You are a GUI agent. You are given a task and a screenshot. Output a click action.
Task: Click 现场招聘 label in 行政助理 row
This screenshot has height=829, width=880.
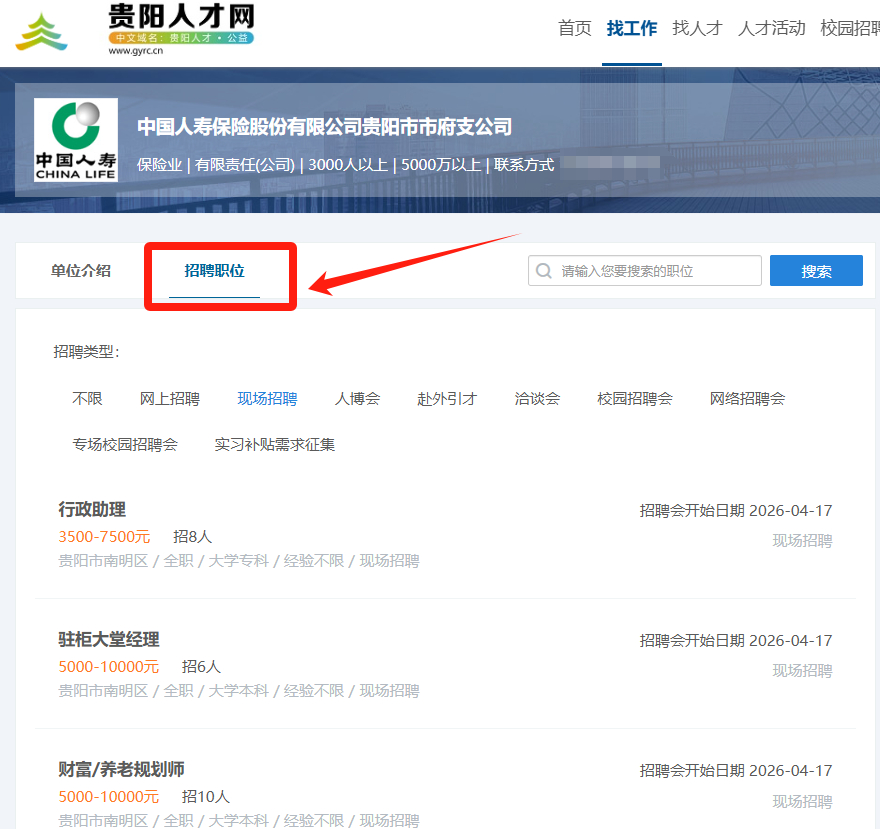pyautogui.click(x=802, y=541)
